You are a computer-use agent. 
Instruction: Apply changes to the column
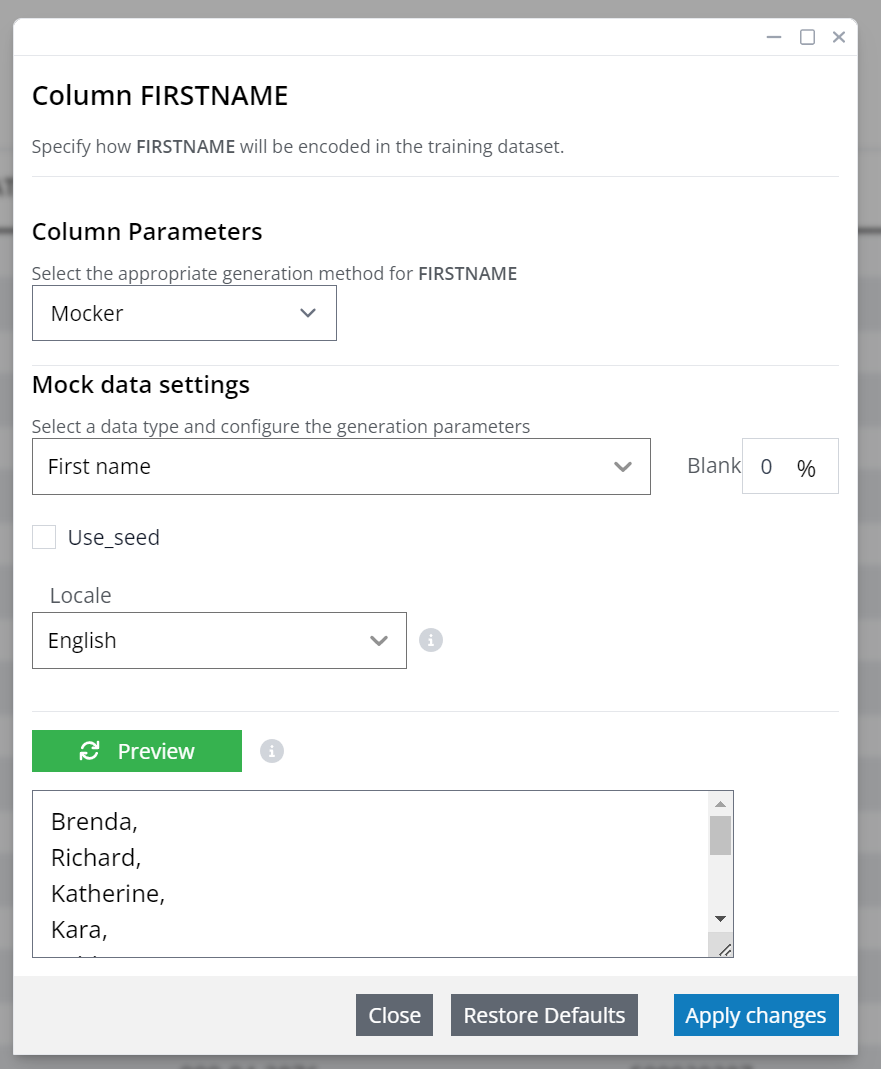pyautogui.click(x=756, y=1015)
